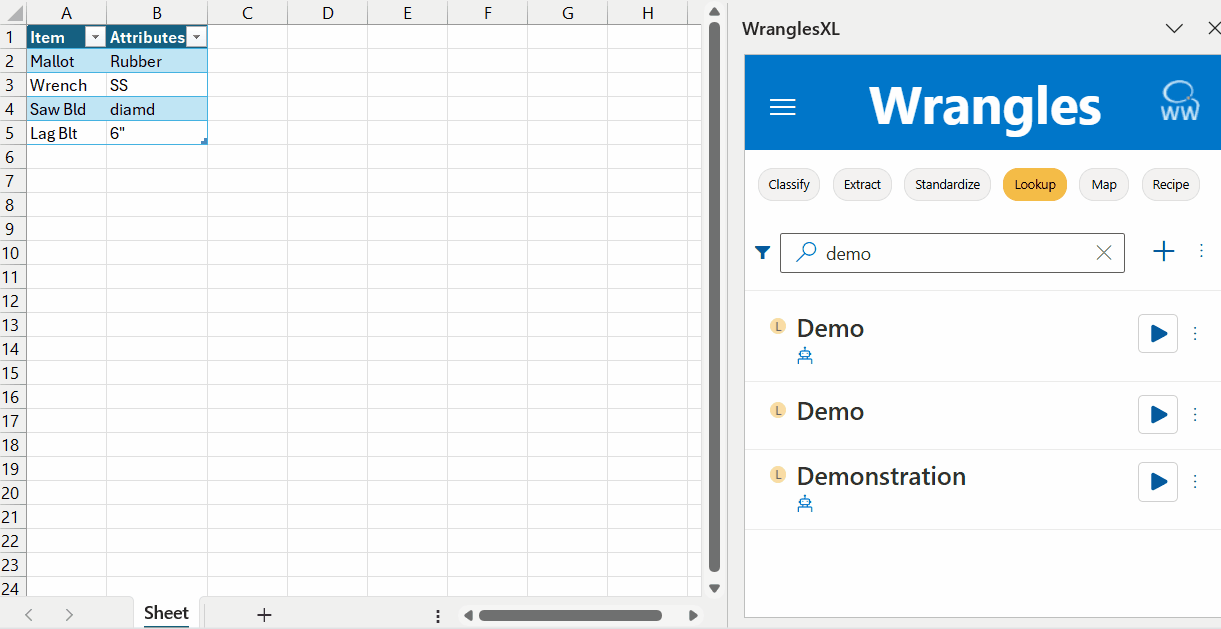Toggle the Extract category filter

point(862,184)
